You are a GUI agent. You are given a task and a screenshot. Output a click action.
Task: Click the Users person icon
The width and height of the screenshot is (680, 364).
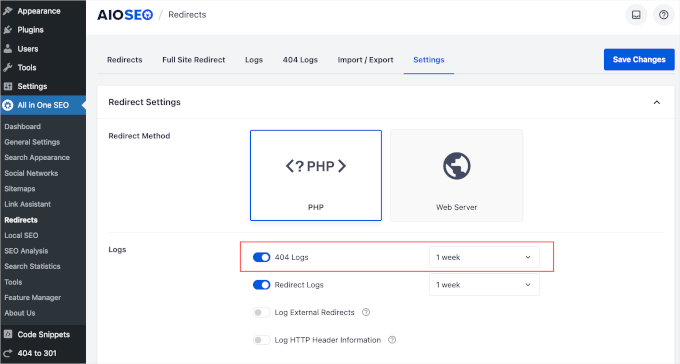click(x=8, y=49)
